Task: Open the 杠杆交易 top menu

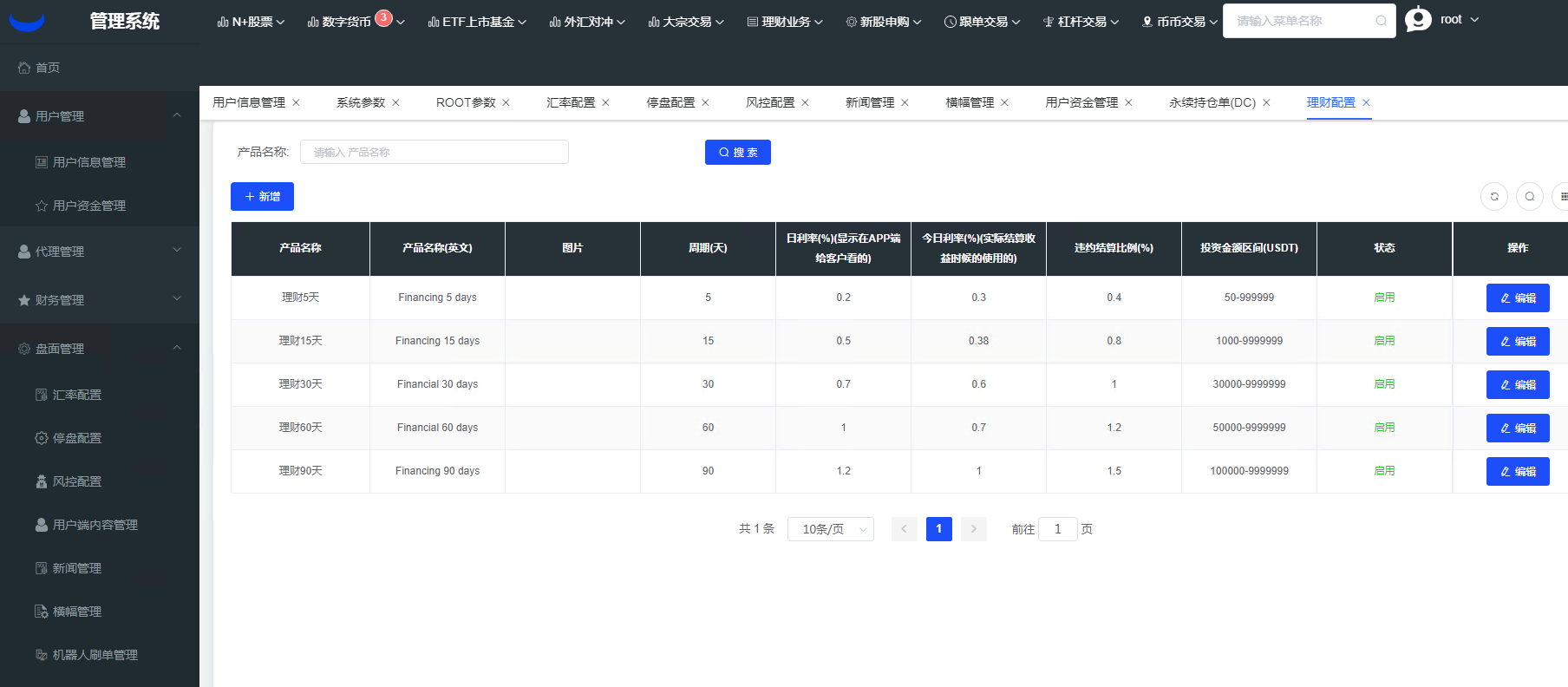Action: pos(1081,22)
